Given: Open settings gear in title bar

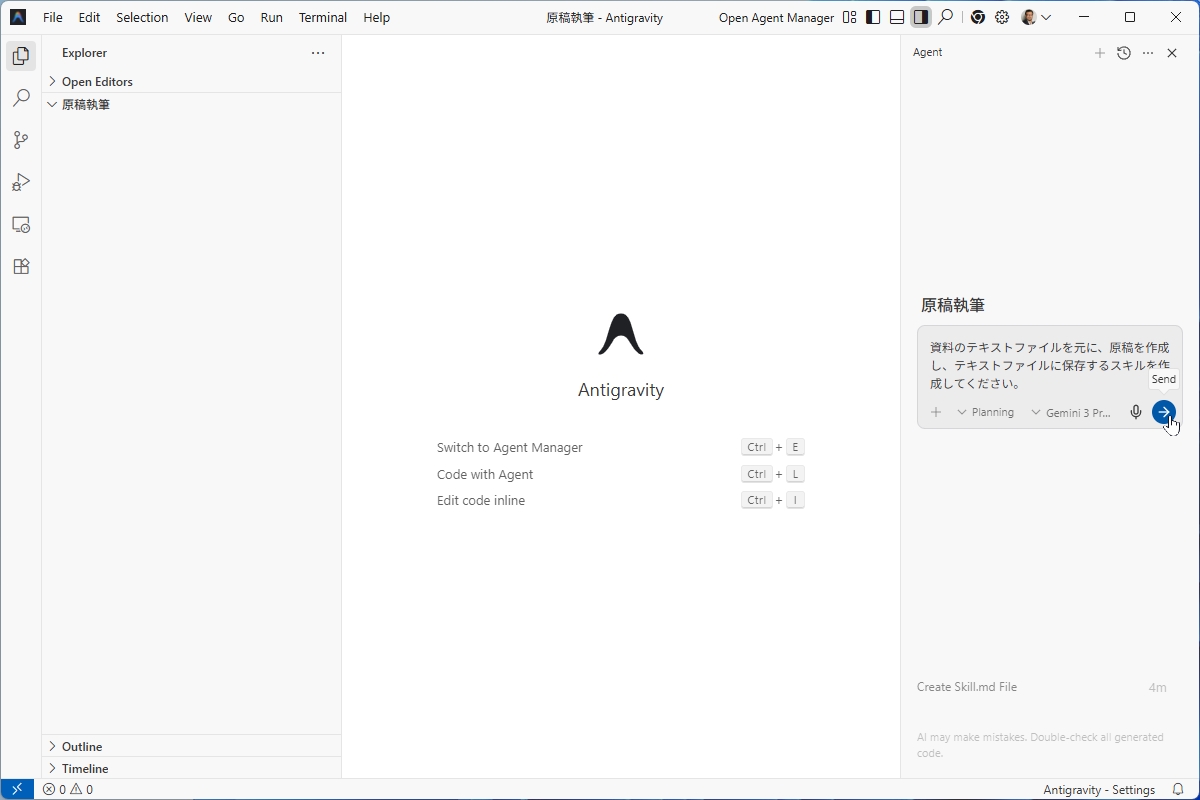Looking at the screenshot, I should pos(1002,17).
